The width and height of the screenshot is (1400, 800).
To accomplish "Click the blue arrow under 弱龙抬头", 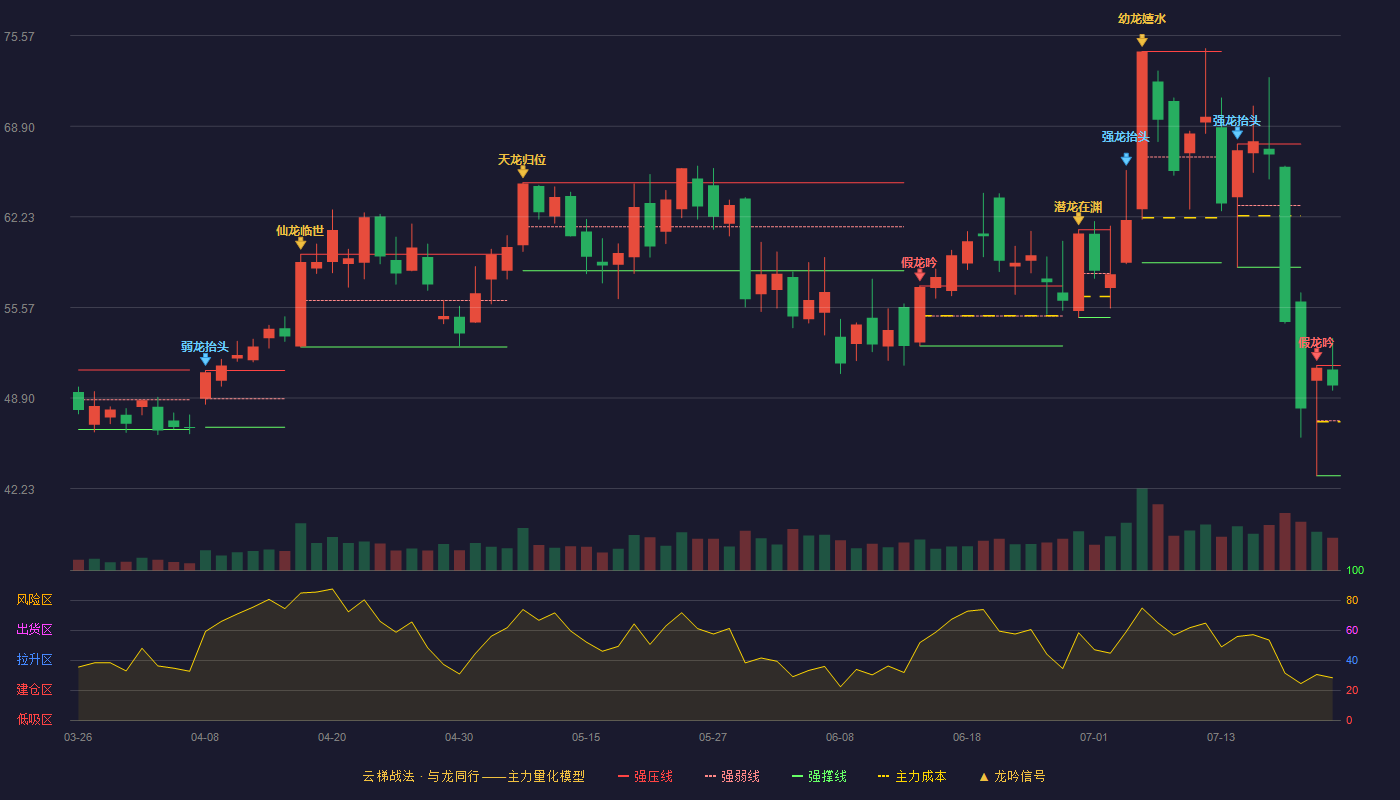I will pyautogui.click(x=205, y=360).
